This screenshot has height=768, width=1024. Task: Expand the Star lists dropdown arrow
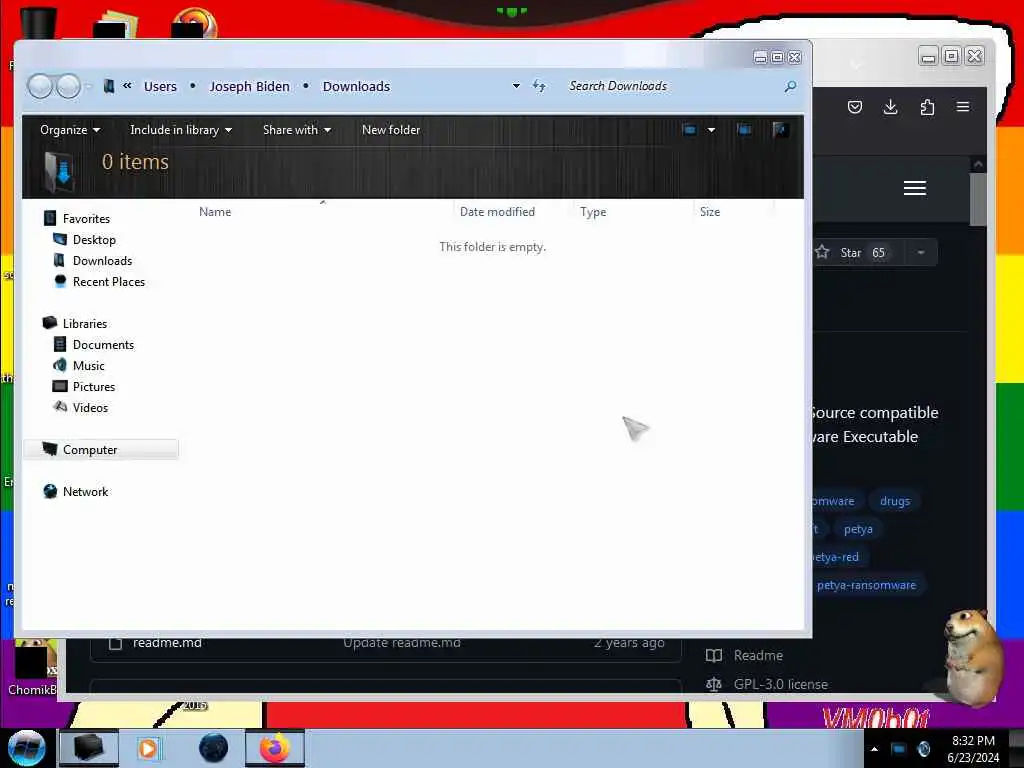pos(921,253)
